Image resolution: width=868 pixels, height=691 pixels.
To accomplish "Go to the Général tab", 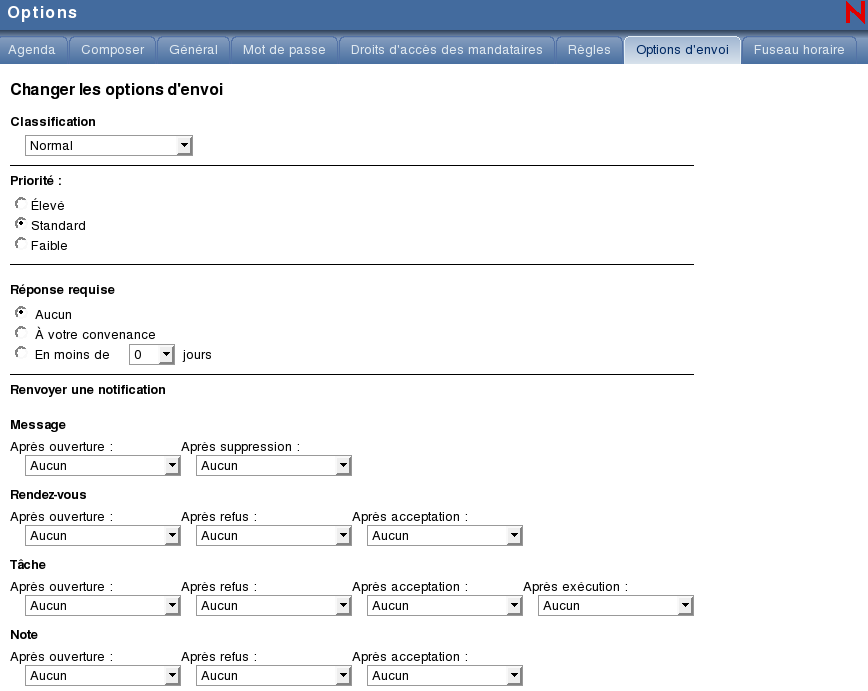I will coord(193,50).
